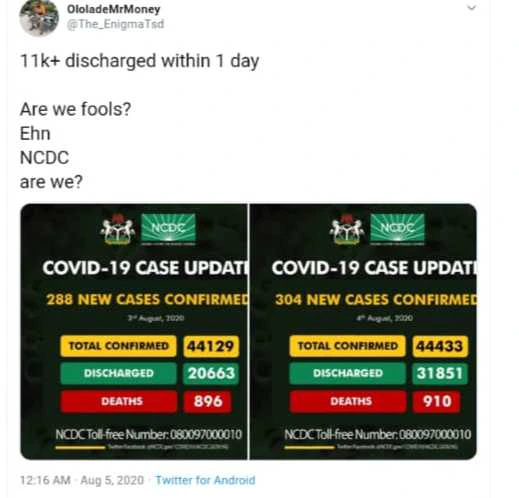The image size is (519, 498).
Task: Open the Twitter for Android source link
Action: click(205, 480)
